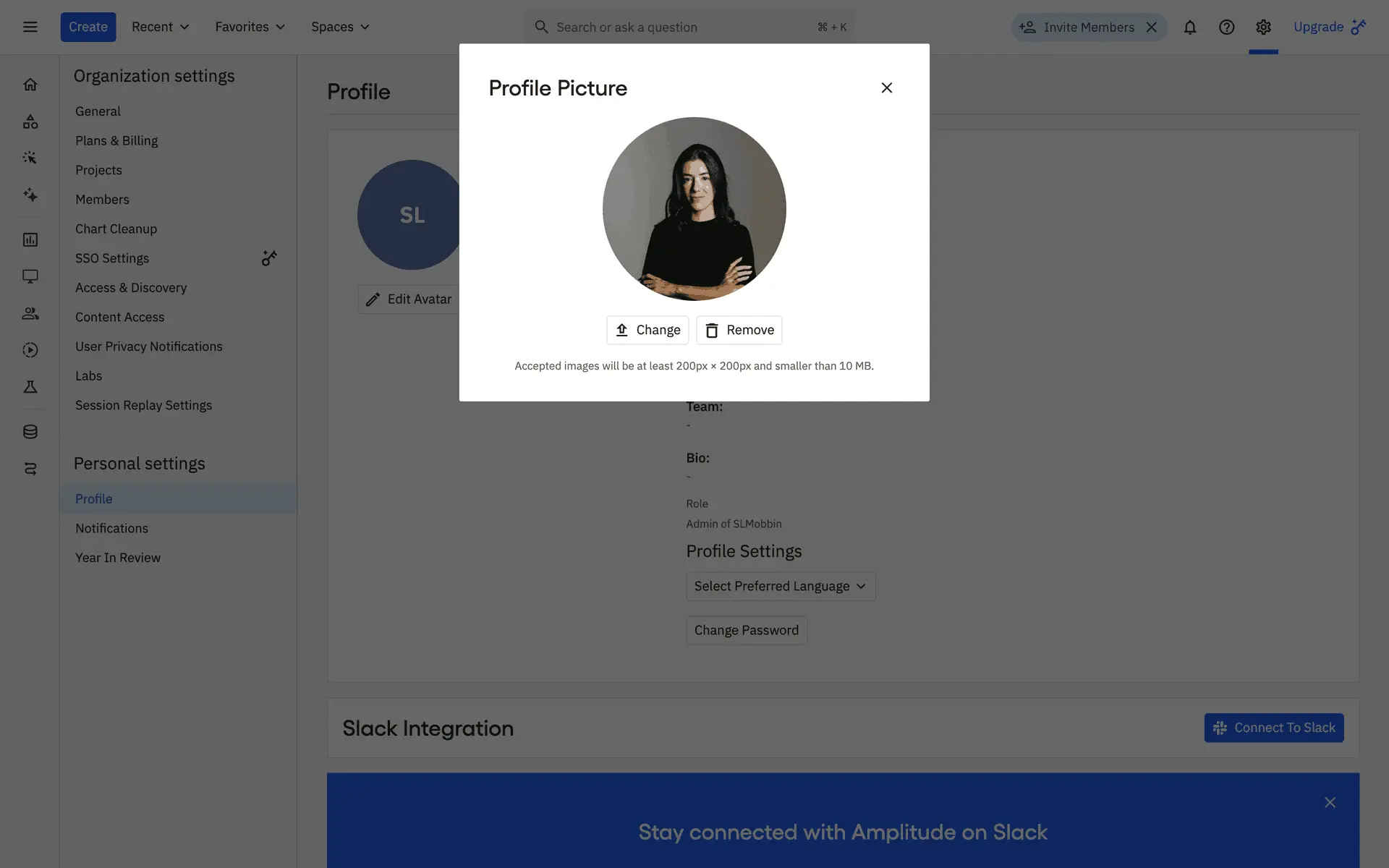The width and height of the screenshot is (1389, 868).
Task: Open Select Preferred Language dropdown
Action: (x=780, y=586)
